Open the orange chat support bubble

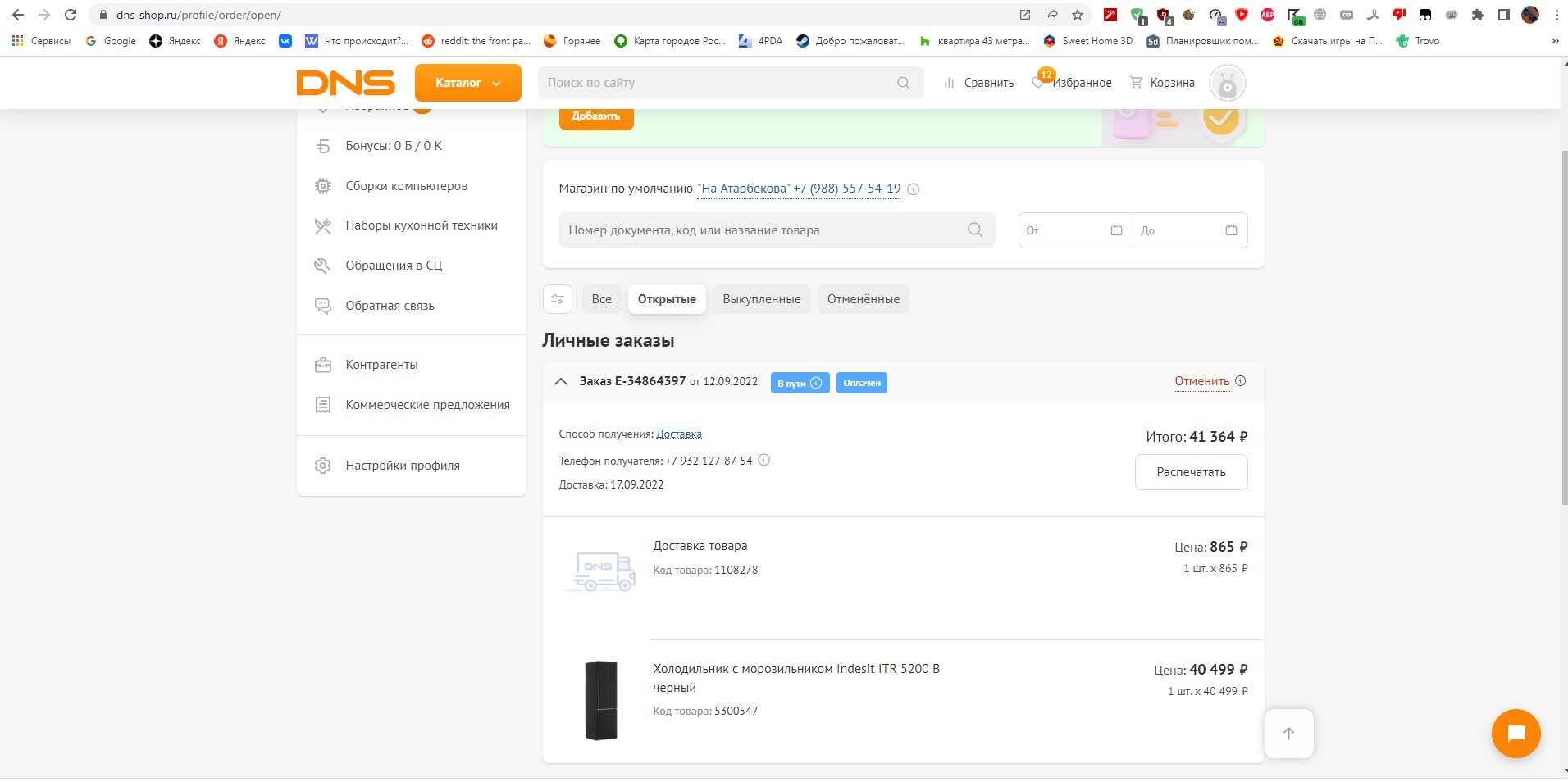tap(1516, 734)
